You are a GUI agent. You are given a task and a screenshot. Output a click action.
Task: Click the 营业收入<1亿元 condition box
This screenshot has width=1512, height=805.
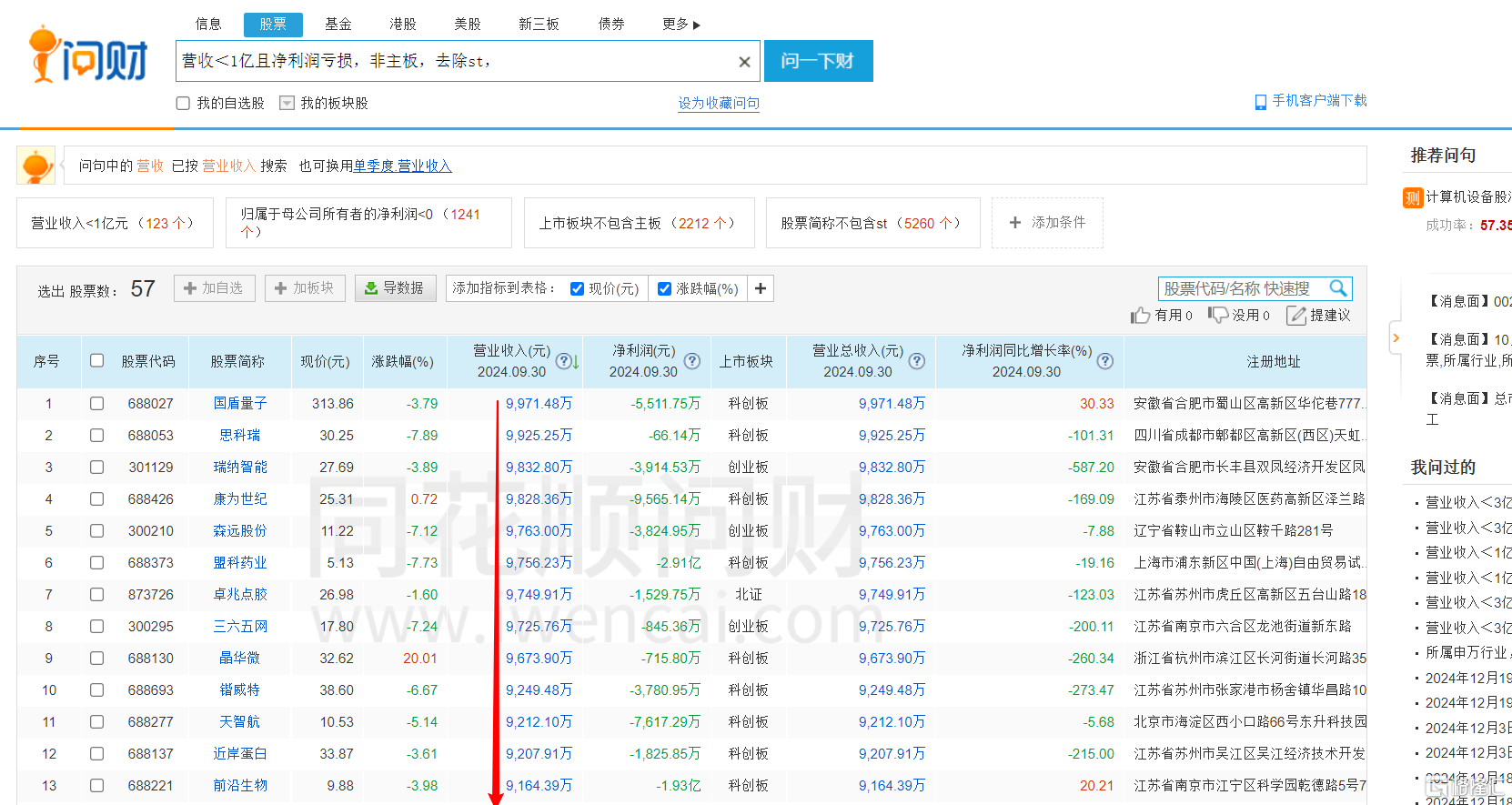115,223
